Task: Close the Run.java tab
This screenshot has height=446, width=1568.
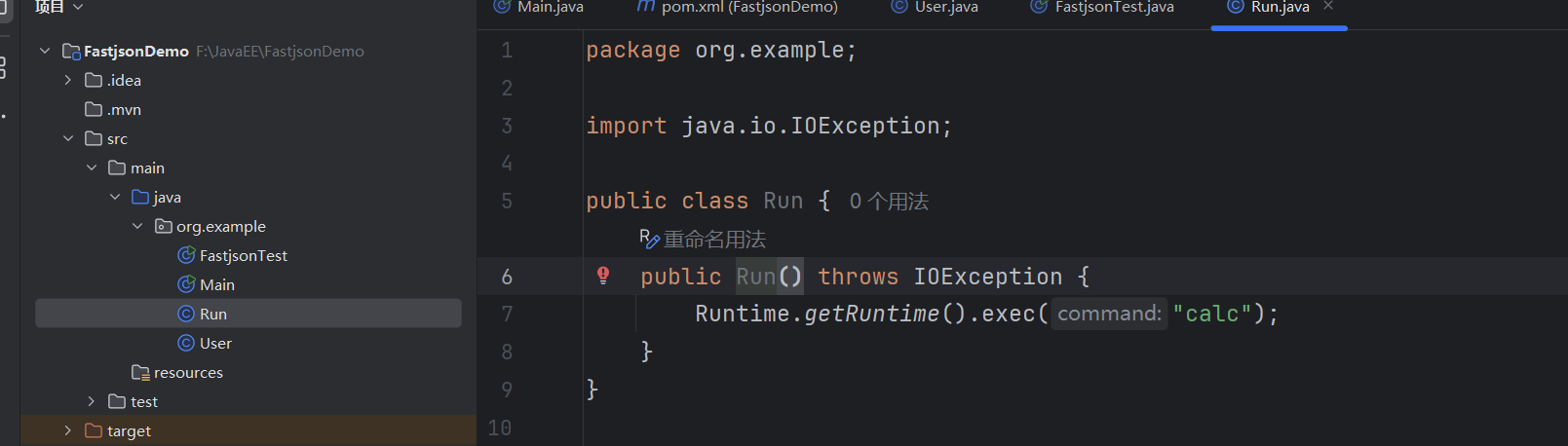Action: (x=1328, y=6)
